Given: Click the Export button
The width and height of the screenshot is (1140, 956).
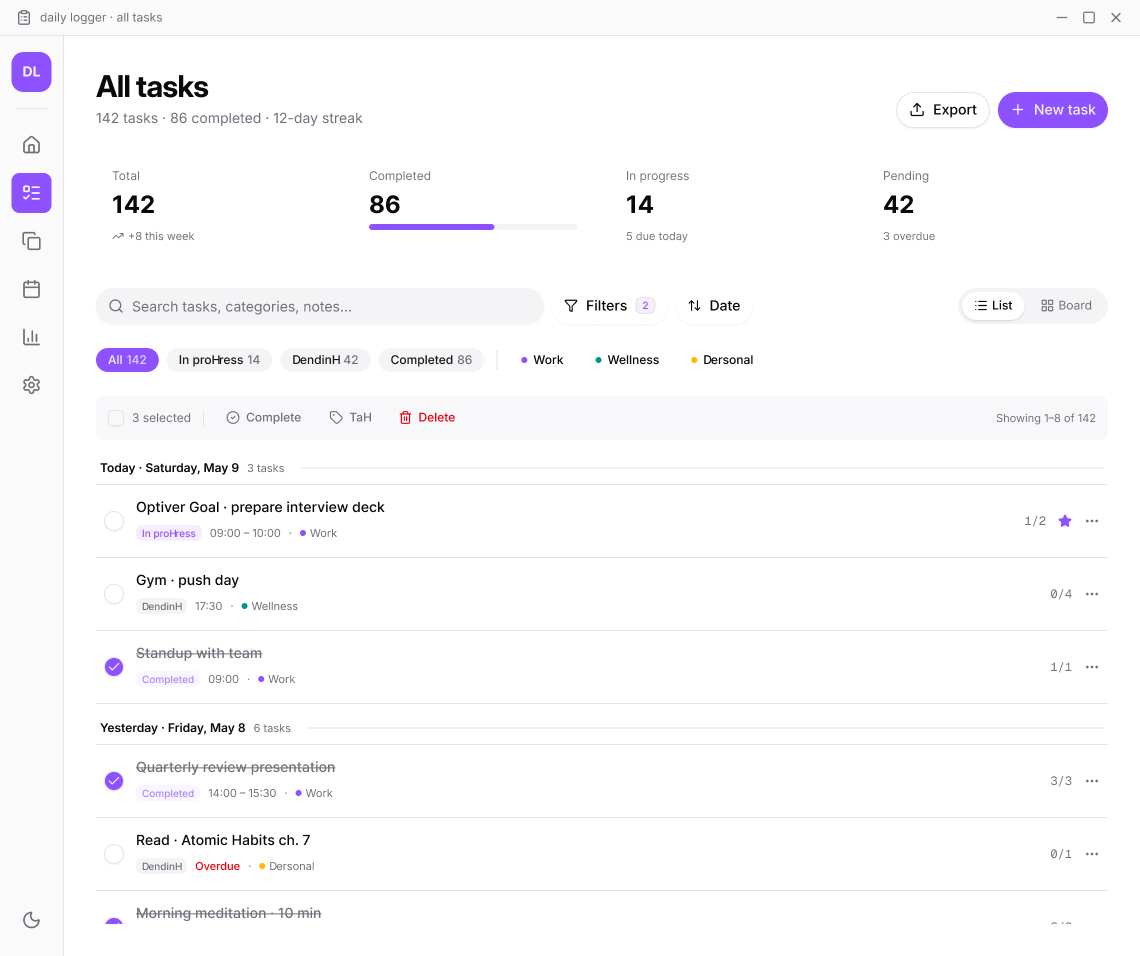Looking at the screenshot, I should (942, 110).
